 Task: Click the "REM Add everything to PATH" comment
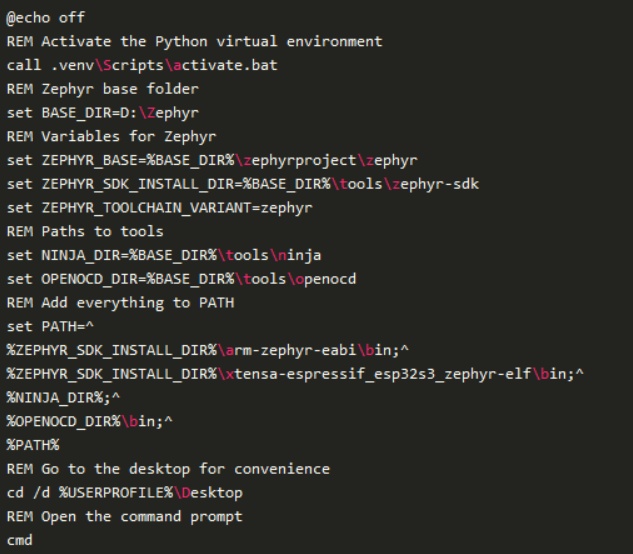click(106, 302)
